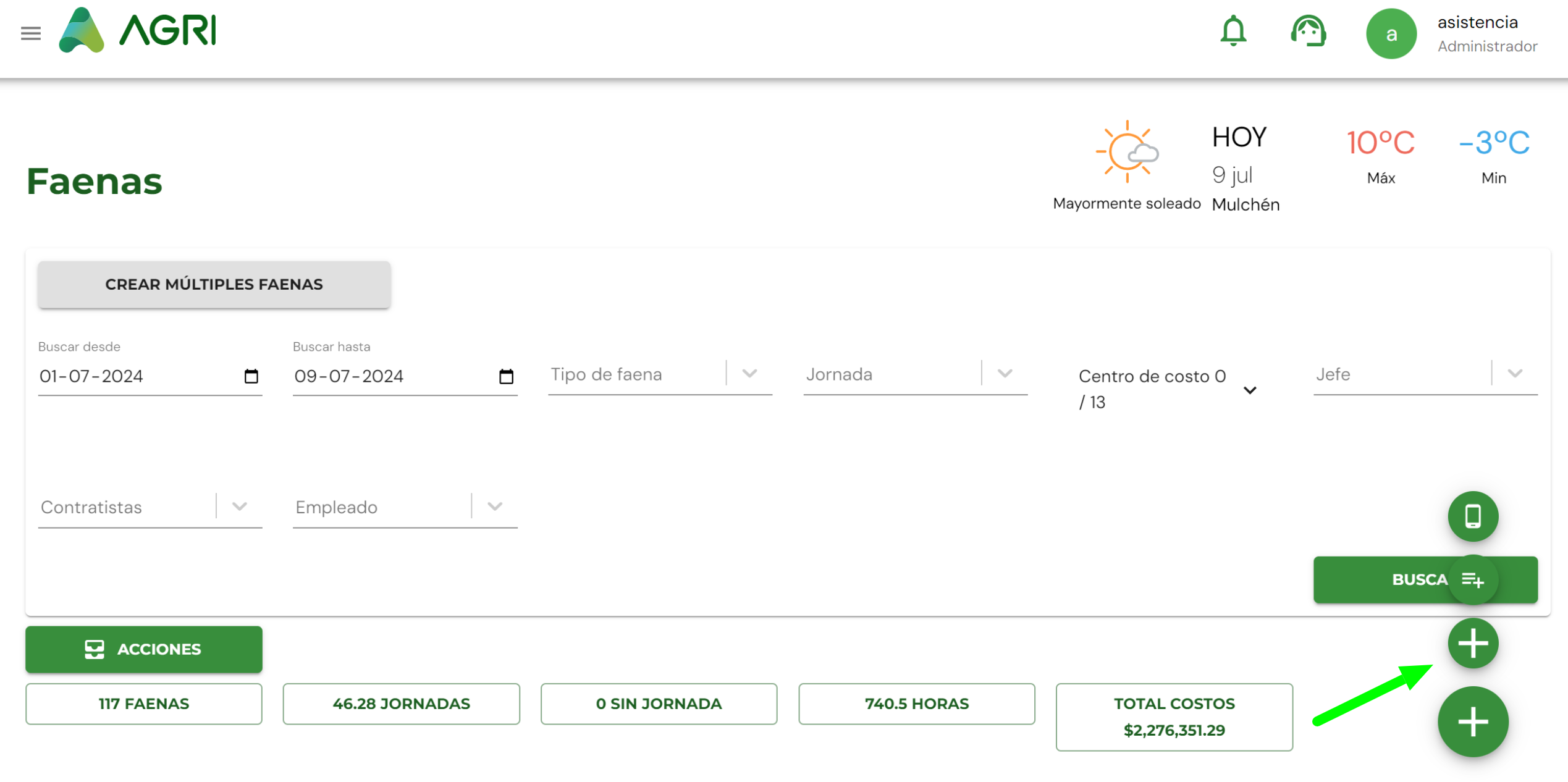Expand the Tipo de faena dropdown

[x=749, y=374]
